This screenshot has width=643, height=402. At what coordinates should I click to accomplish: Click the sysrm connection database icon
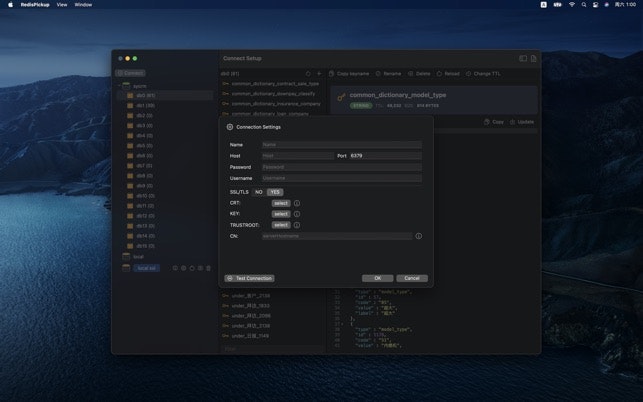pyautogui.click(x=126, y=86)
